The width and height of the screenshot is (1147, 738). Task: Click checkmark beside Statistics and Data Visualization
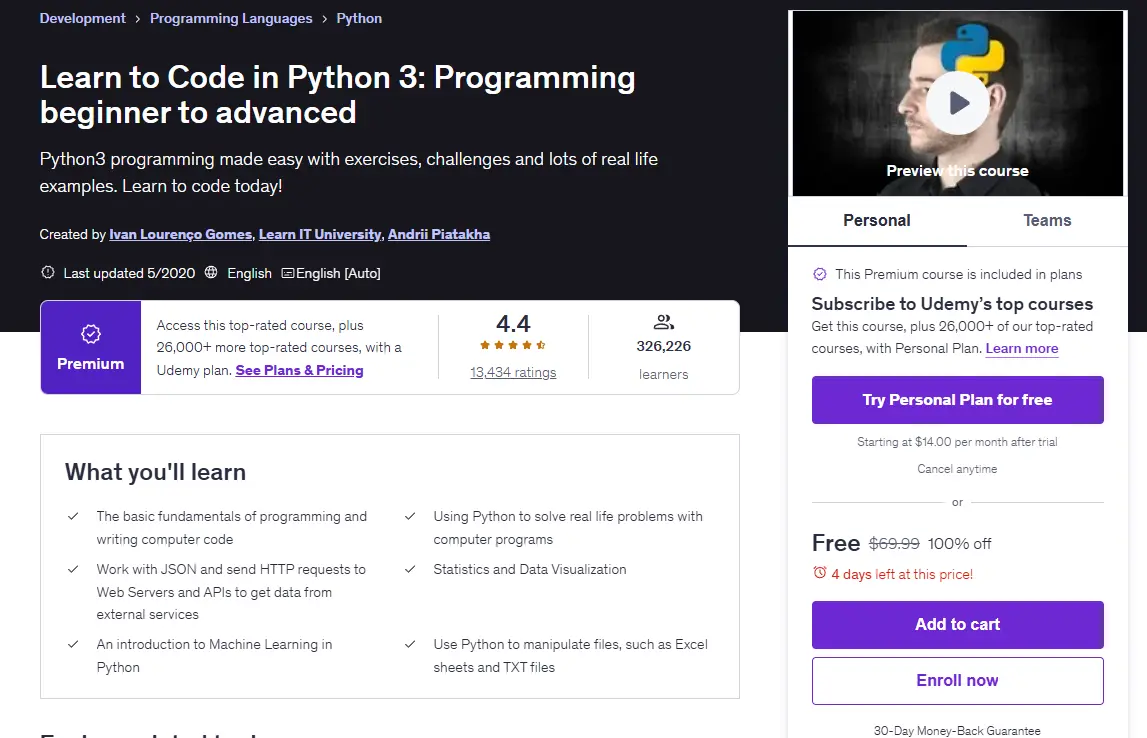coord(410,569)
